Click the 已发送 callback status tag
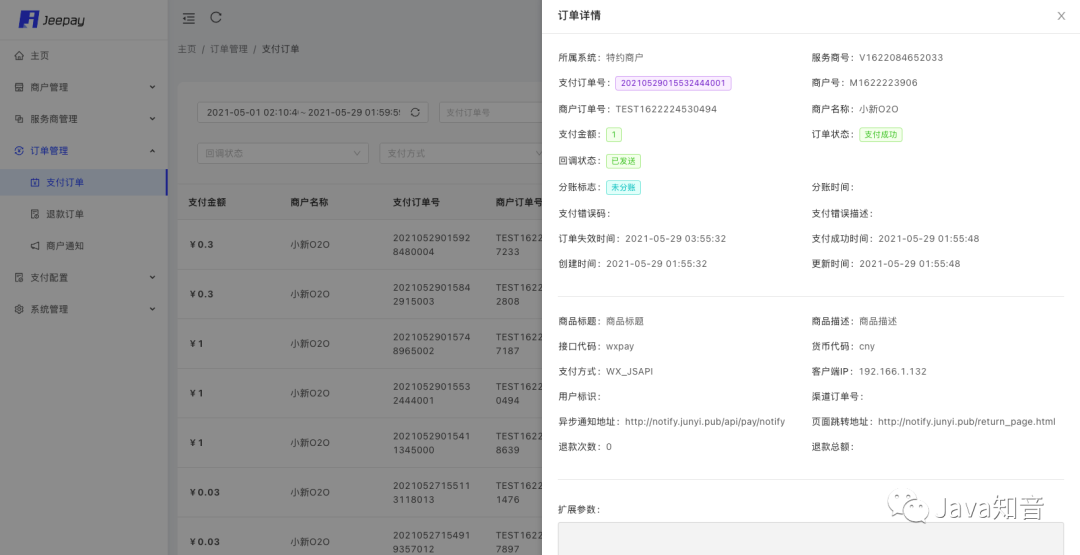The image size is (1080, 555). [x=623, y=161]
